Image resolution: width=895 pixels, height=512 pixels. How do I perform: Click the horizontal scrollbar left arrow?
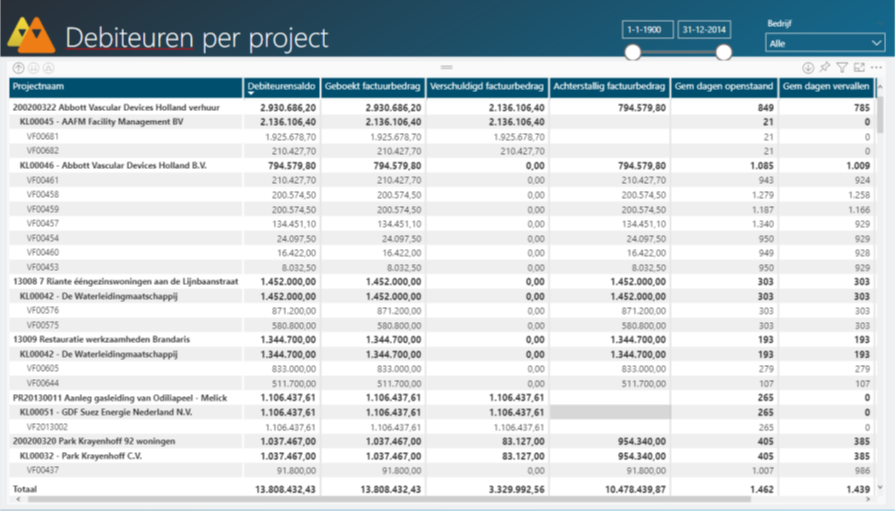[x=18, y=499]
